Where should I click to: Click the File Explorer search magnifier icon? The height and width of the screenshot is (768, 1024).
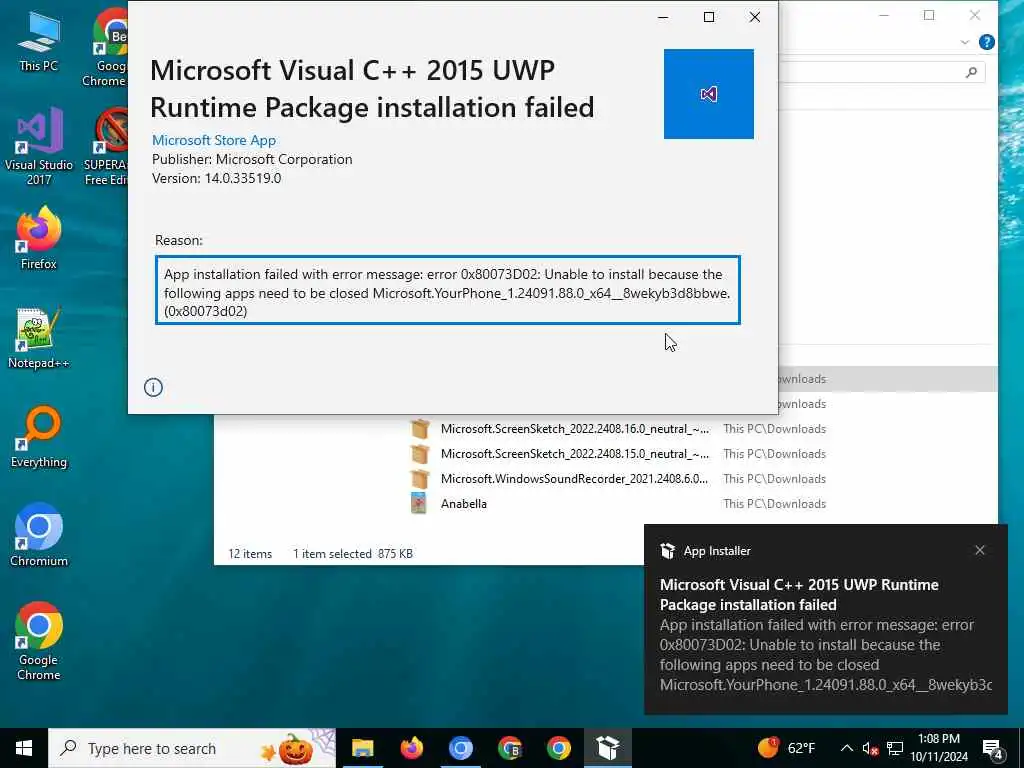972,72
